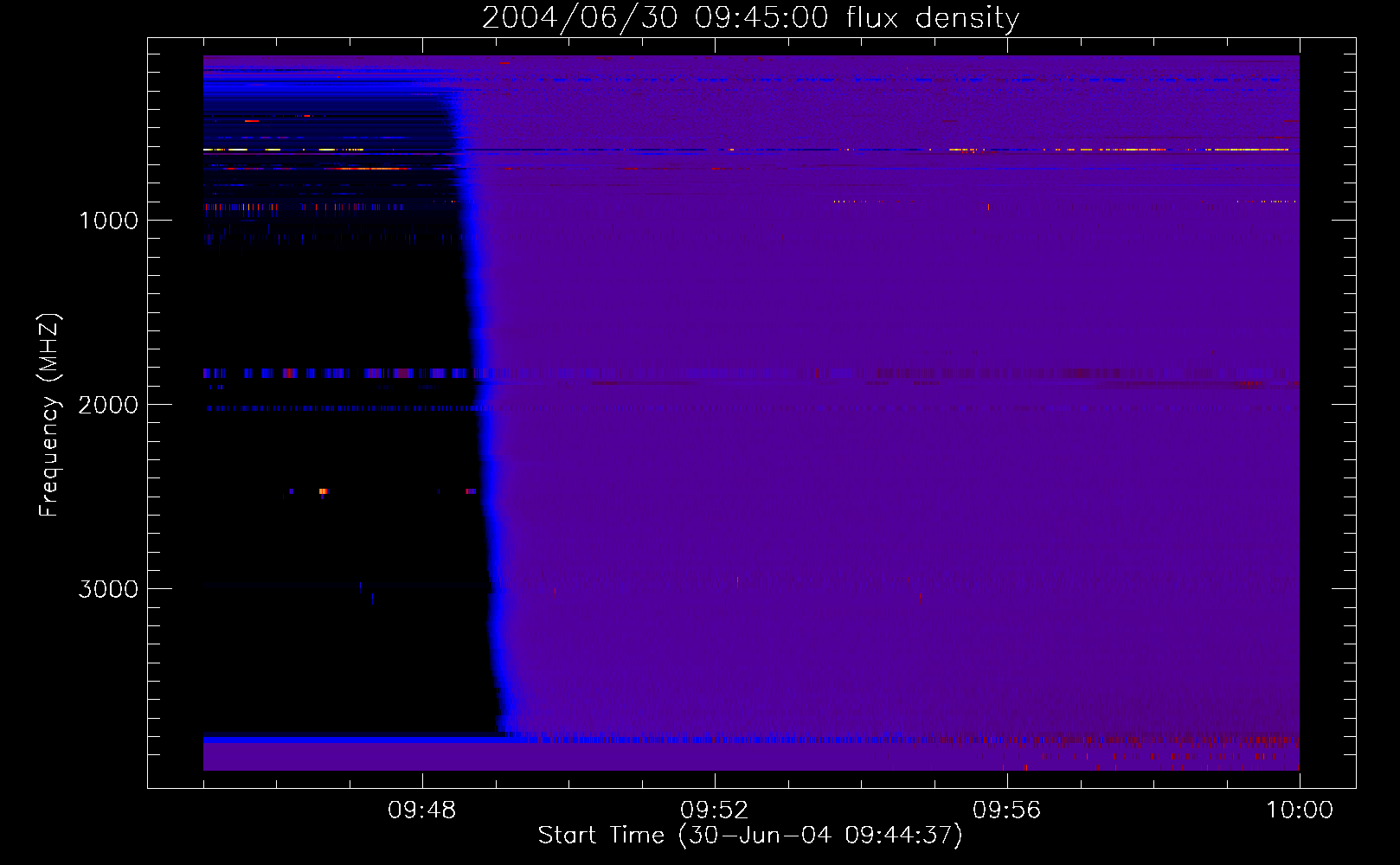The image size is (1400, 865).
Task: Click the 1000 frequency tick label
Action: [x=108, y=221]
